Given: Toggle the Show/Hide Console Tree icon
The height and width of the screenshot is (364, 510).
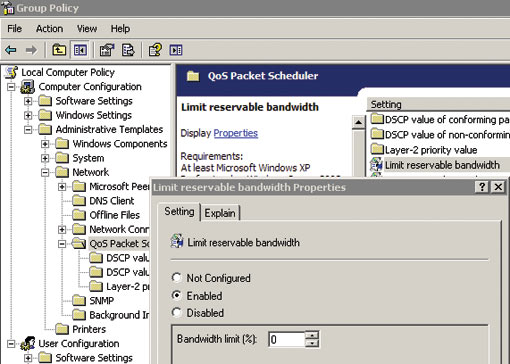Looking at the screenshot, I should coord(80,50).
